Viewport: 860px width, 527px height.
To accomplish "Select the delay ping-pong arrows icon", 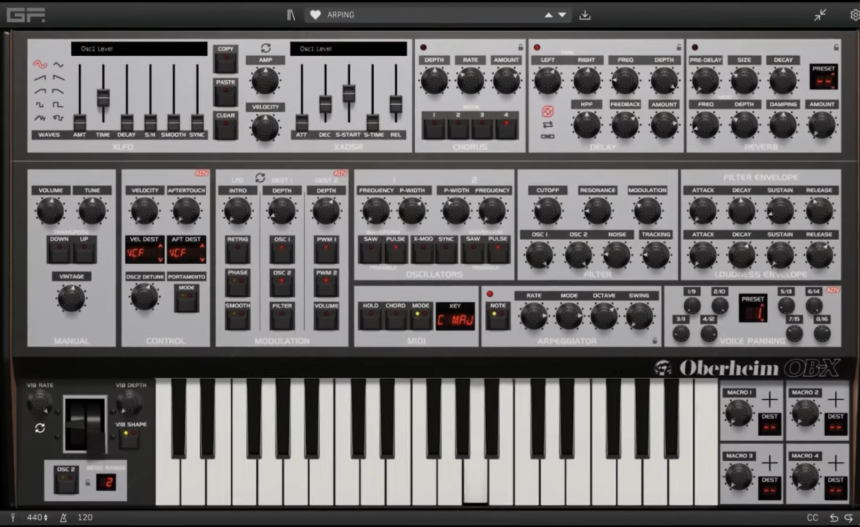I will (547, 126).
